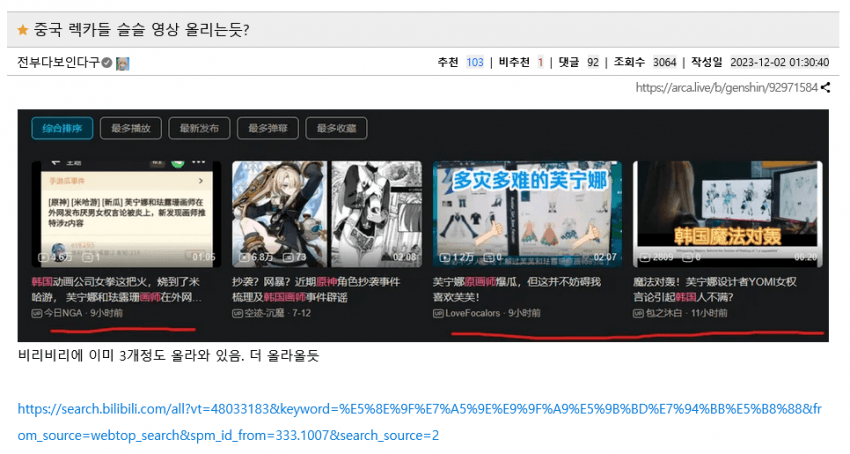The image size is (850, 454).
Task: Click the play count icon showing 1.2万
Action: point(442,257)
